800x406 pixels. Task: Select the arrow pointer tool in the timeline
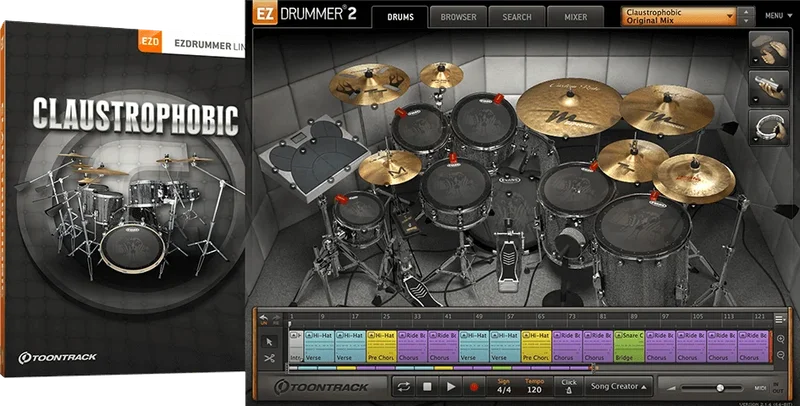click(269, 341)
